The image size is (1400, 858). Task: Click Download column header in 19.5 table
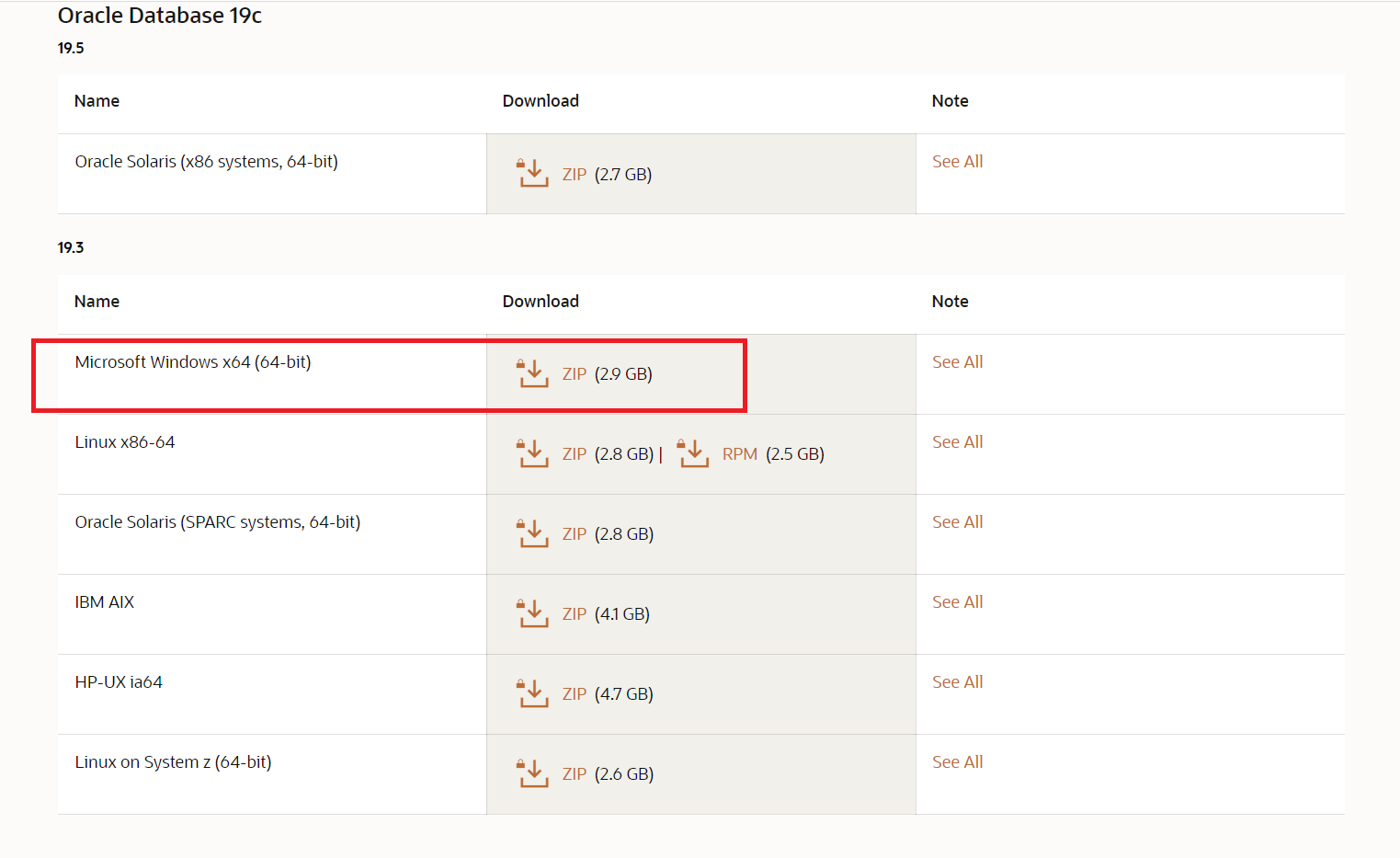click(541, 101)
